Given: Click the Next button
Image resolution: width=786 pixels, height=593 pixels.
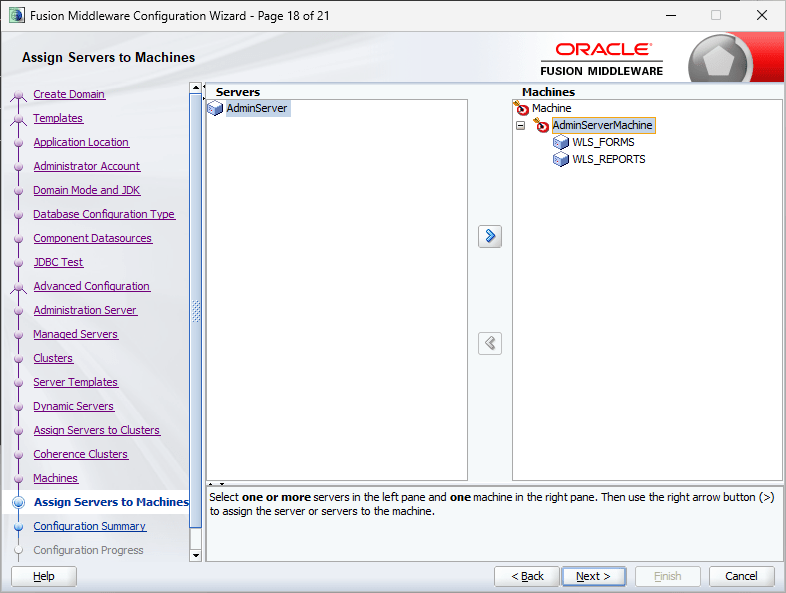Looking at the screenshot, I should (x=594, y=576).
